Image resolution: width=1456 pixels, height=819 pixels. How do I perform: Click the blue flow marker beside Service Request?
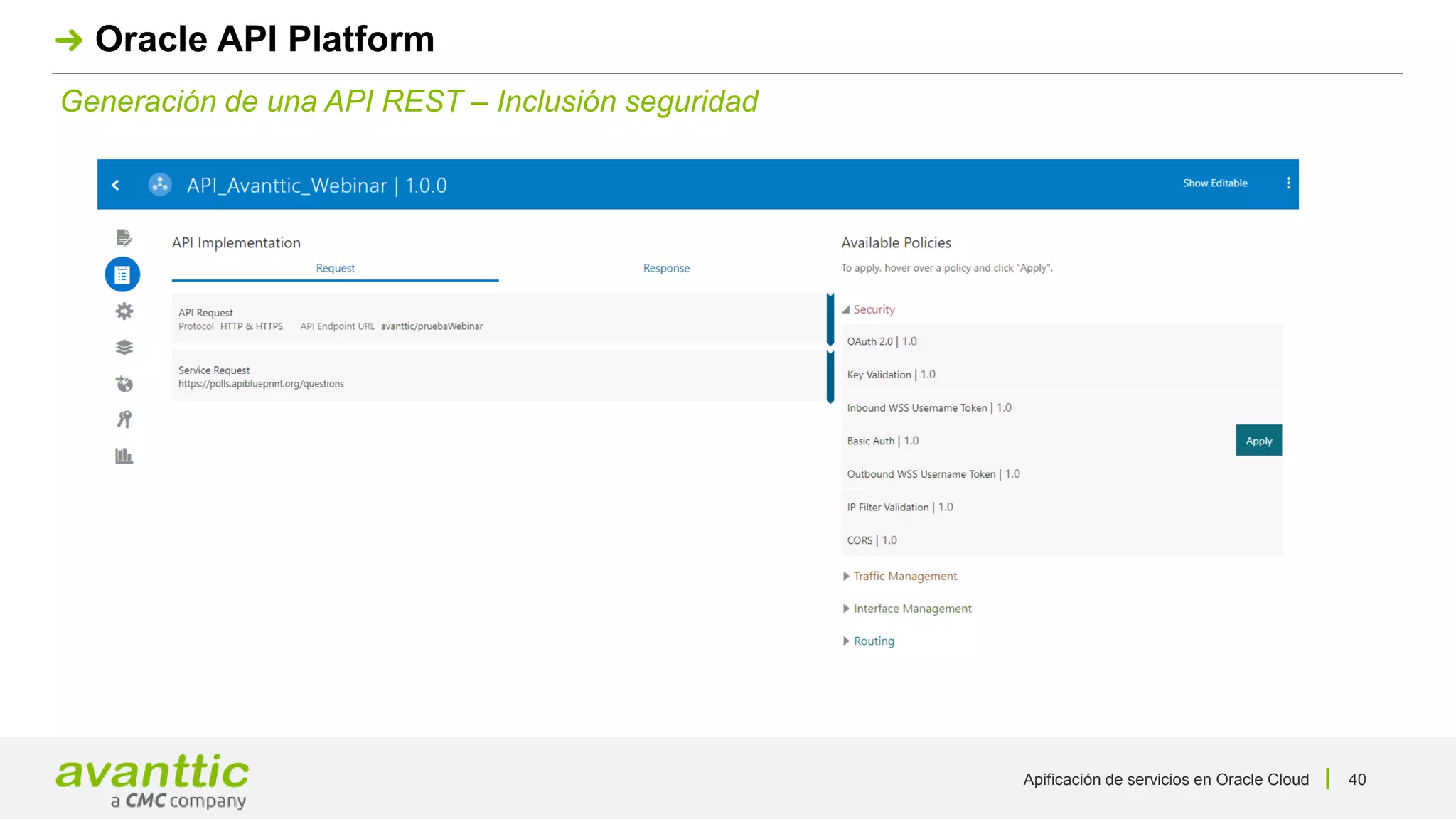pyautogui.click(x=830, y=377)
